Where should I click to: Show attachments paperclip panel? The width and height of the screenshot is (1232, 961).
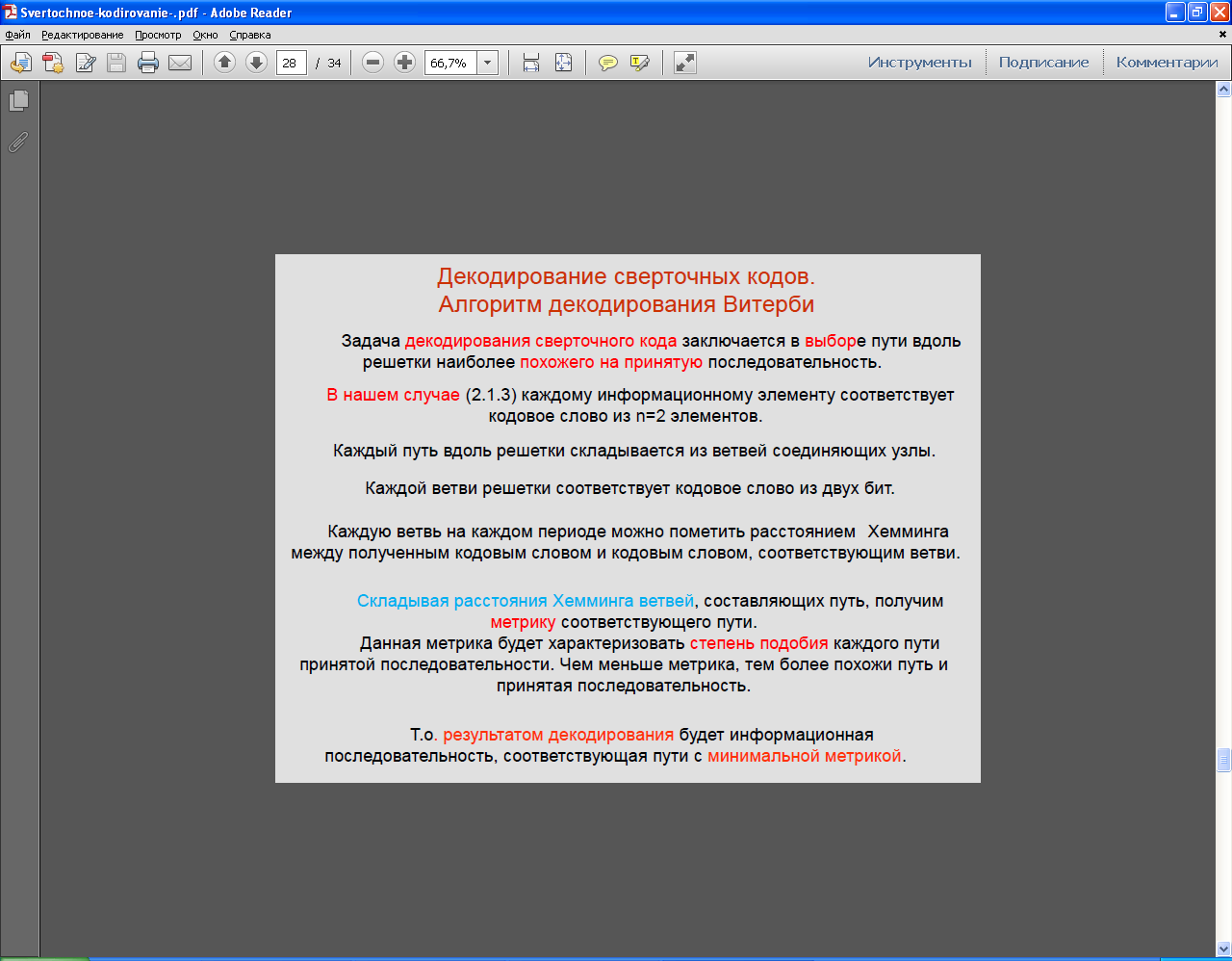coord(18,142)
